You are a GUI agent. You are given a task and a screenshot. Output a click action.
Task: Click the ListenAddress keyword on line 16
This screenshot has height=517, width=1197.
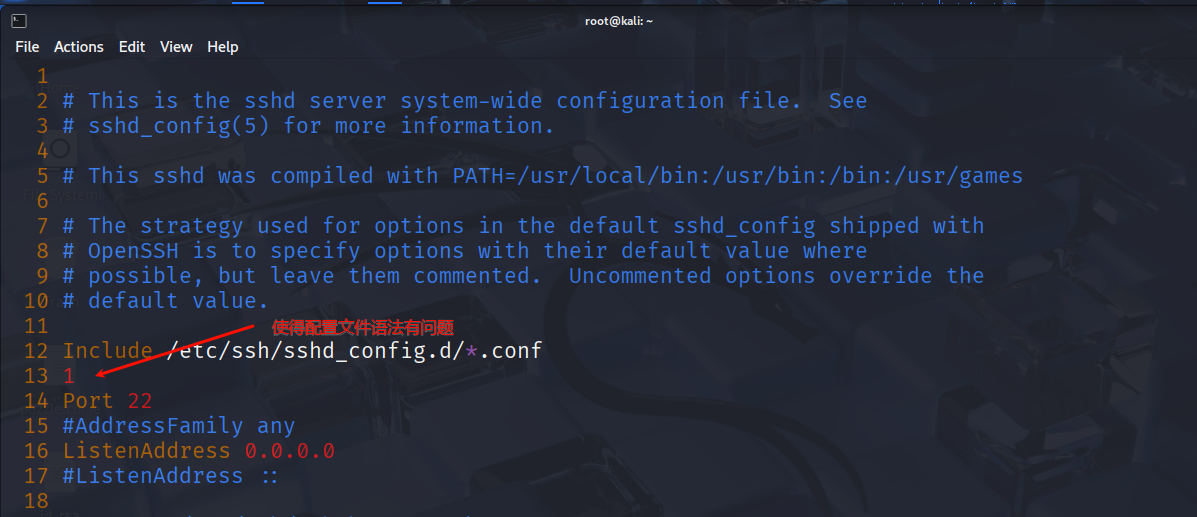146,451
